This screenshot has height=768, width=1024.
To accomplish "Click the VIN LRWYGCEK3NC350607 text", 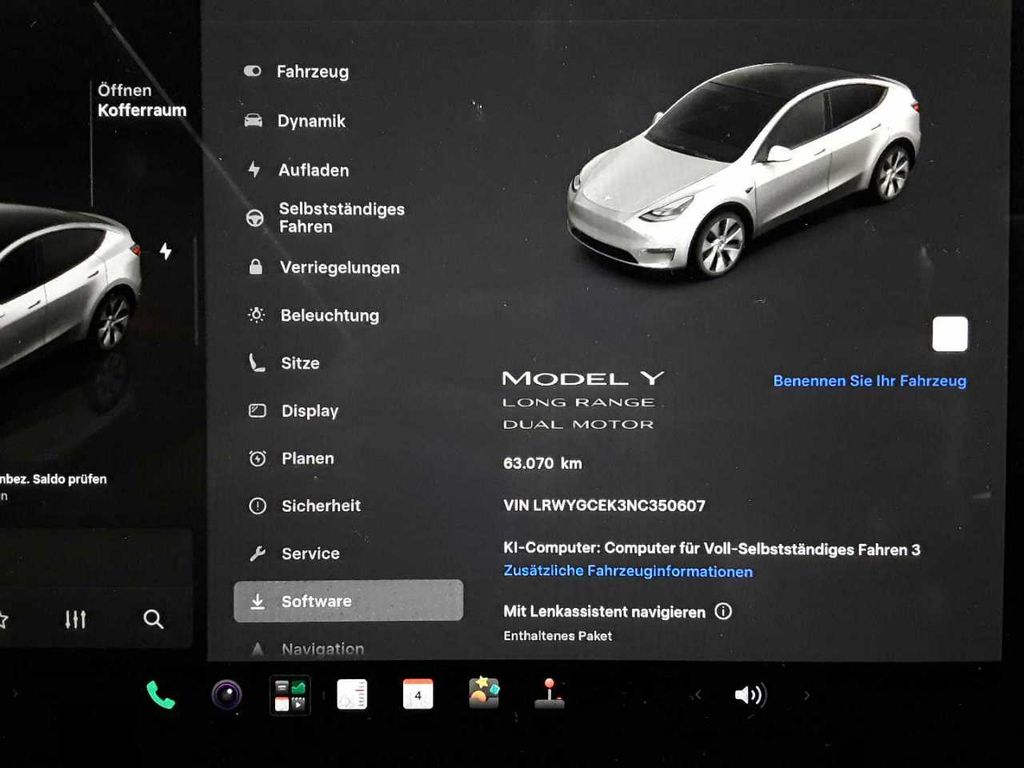I will [604, 505].
